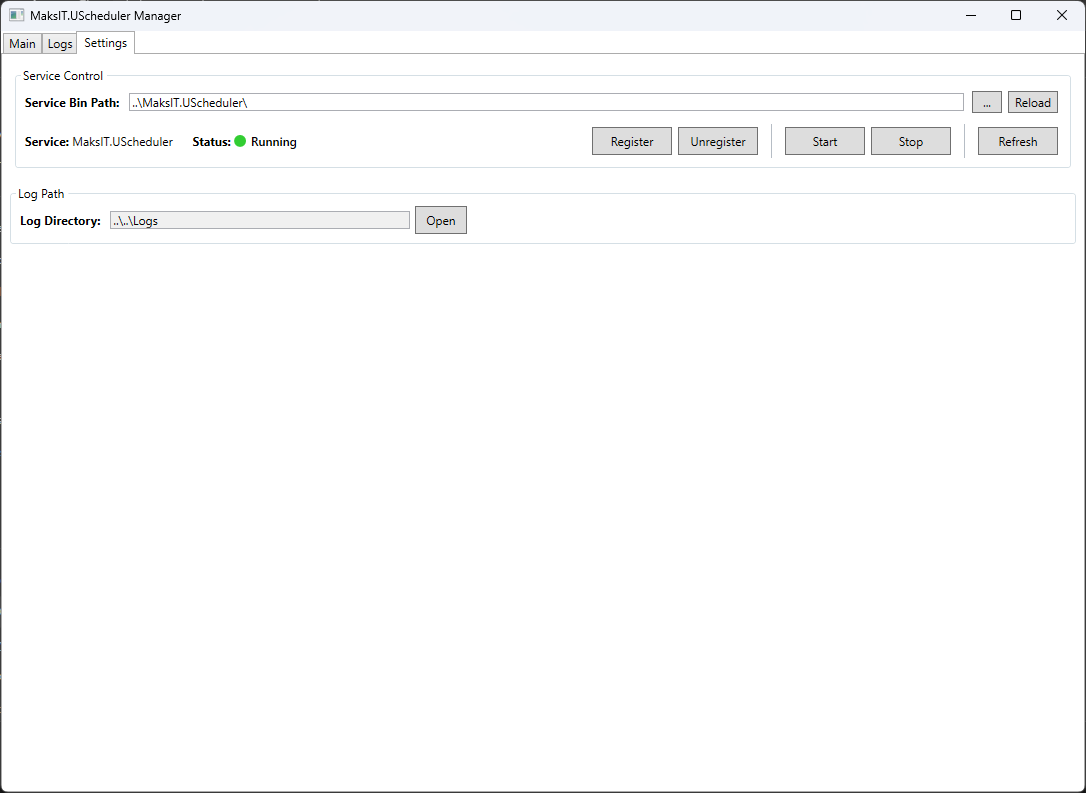The image size is (1086, 793).
Task: Maximize the Manager window
Action: pyautogui.click(x=1016, y=15)
